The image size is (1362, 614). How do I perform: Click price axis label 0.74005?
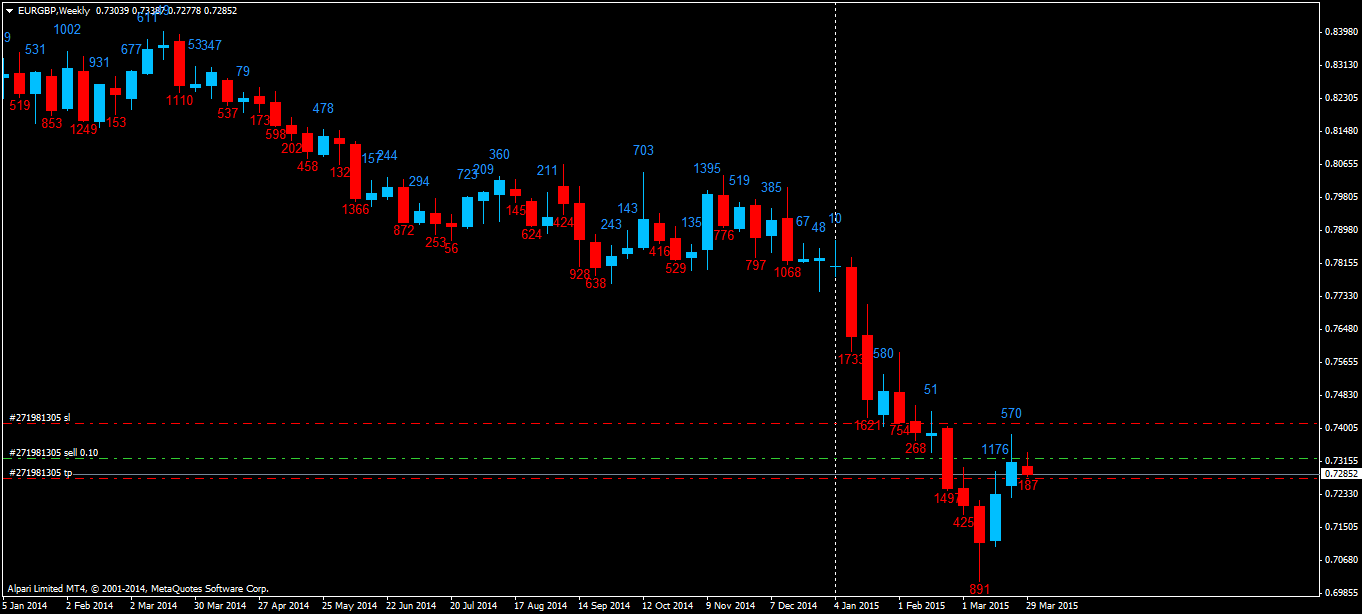click(x=1341, y=428)
